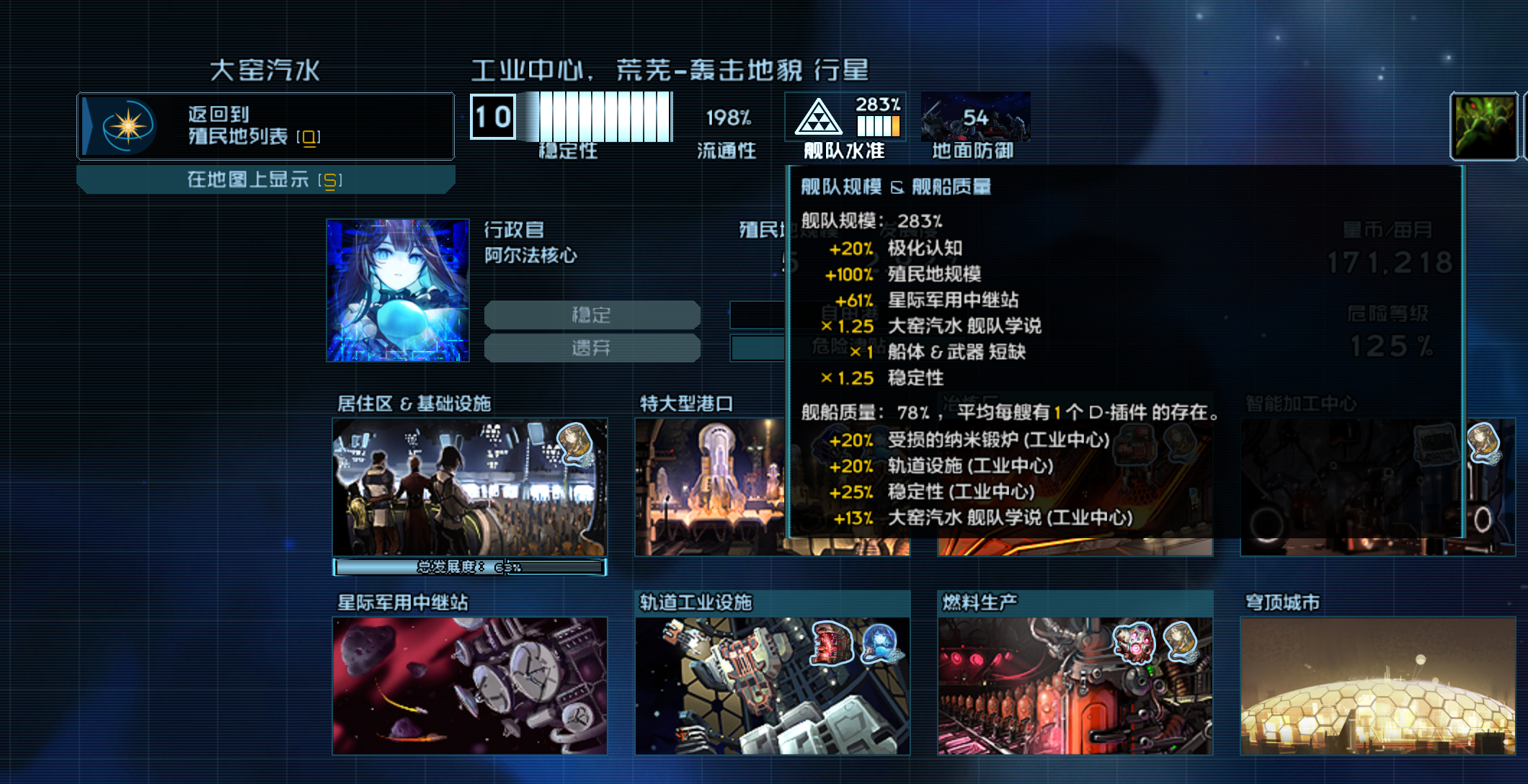Click the 稳定 button
1528x784 pixels.
click(x=592, y=315)
